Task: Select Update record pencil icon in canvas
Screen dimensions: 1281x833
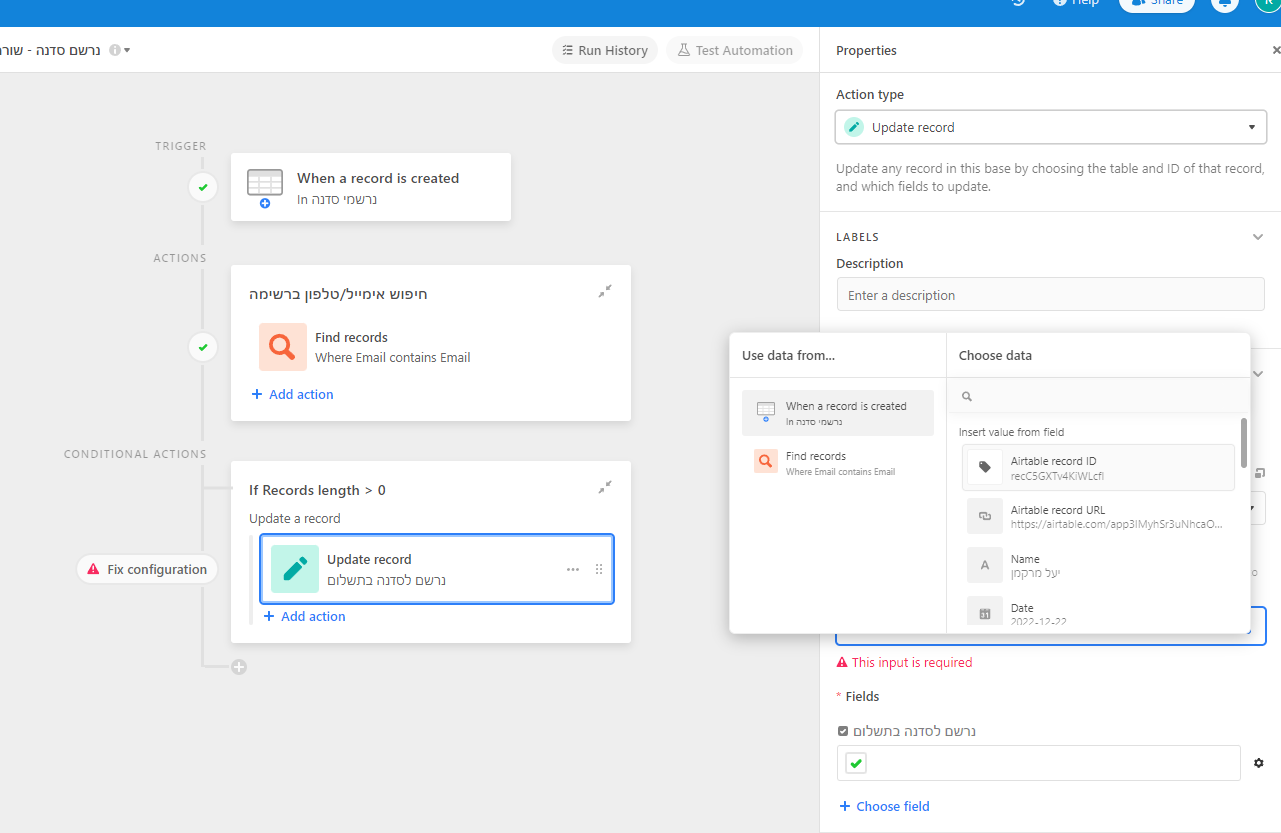Action: click(x=295, y=569)
